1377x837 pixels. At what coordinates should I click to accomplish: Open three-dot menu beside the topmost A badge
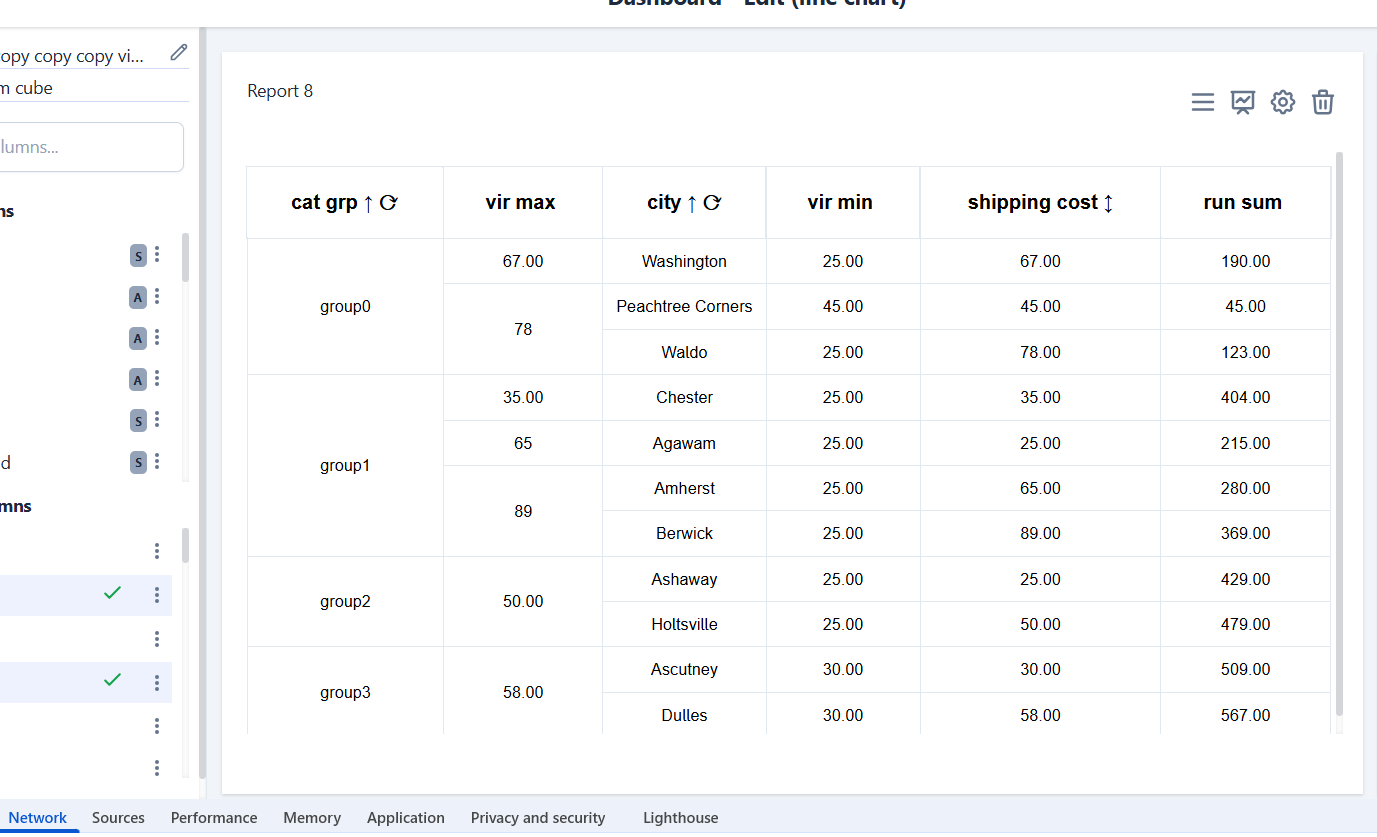click(x=157, y=297)
